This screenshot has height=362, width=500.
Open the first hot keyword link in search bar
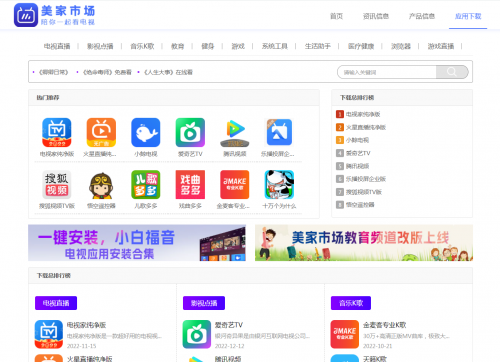53,72
